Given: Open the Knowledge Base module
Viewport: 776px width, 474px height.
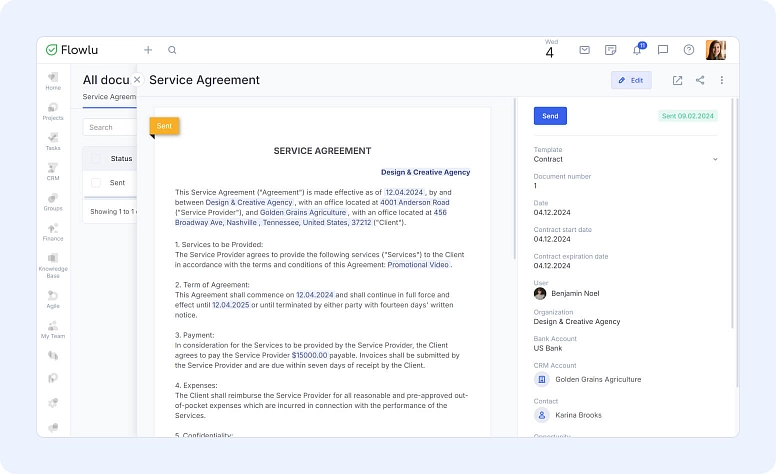Looking at the screenshot, I should point(53,263).
